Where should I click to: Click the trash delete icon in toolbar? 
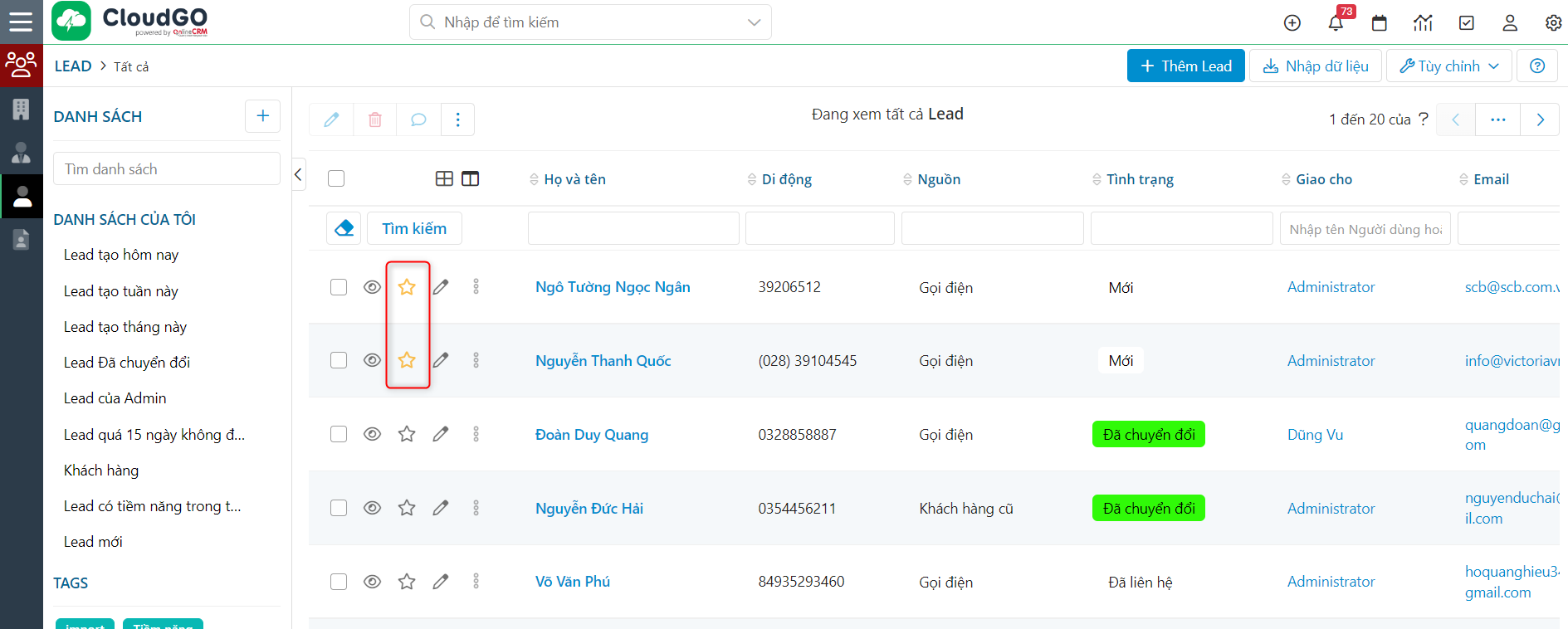click(375, 119)
